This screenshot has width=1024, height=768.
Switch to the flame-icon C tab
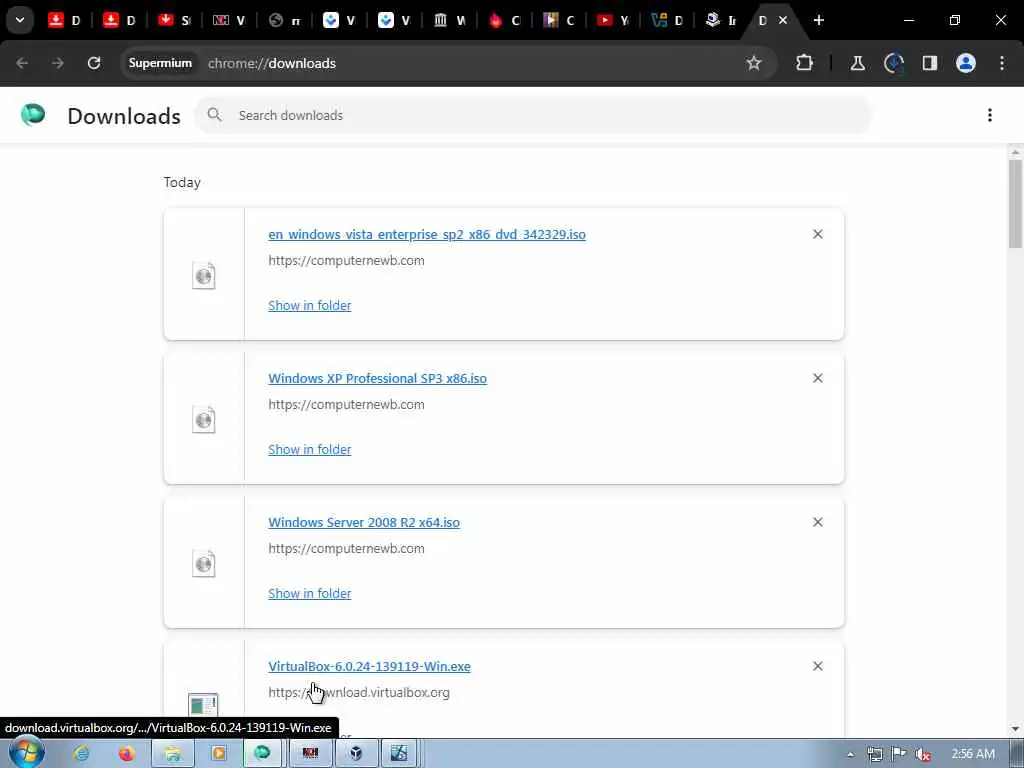click(504, 20)
